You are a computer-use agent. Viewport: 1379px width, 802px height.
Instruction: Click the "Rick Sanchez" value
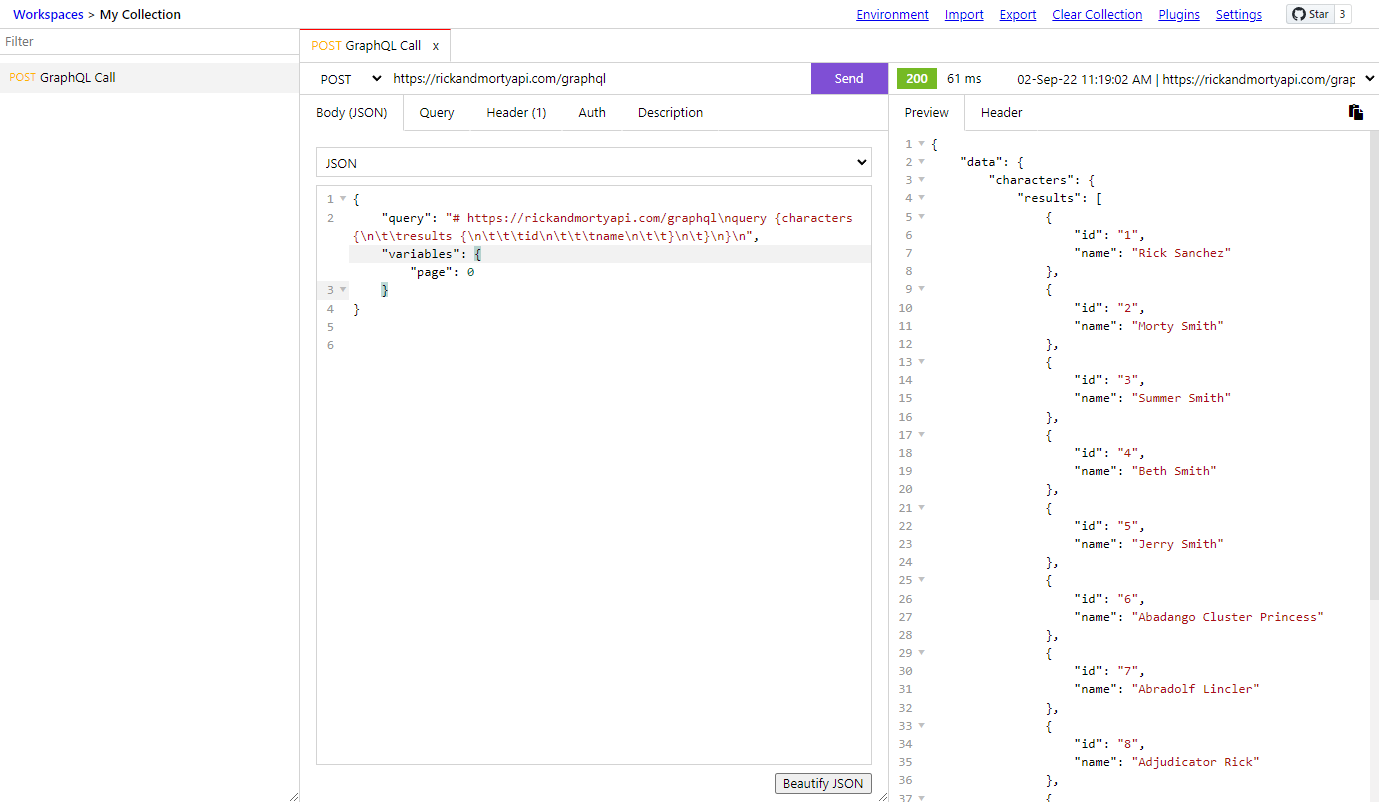coord(1180,253)
